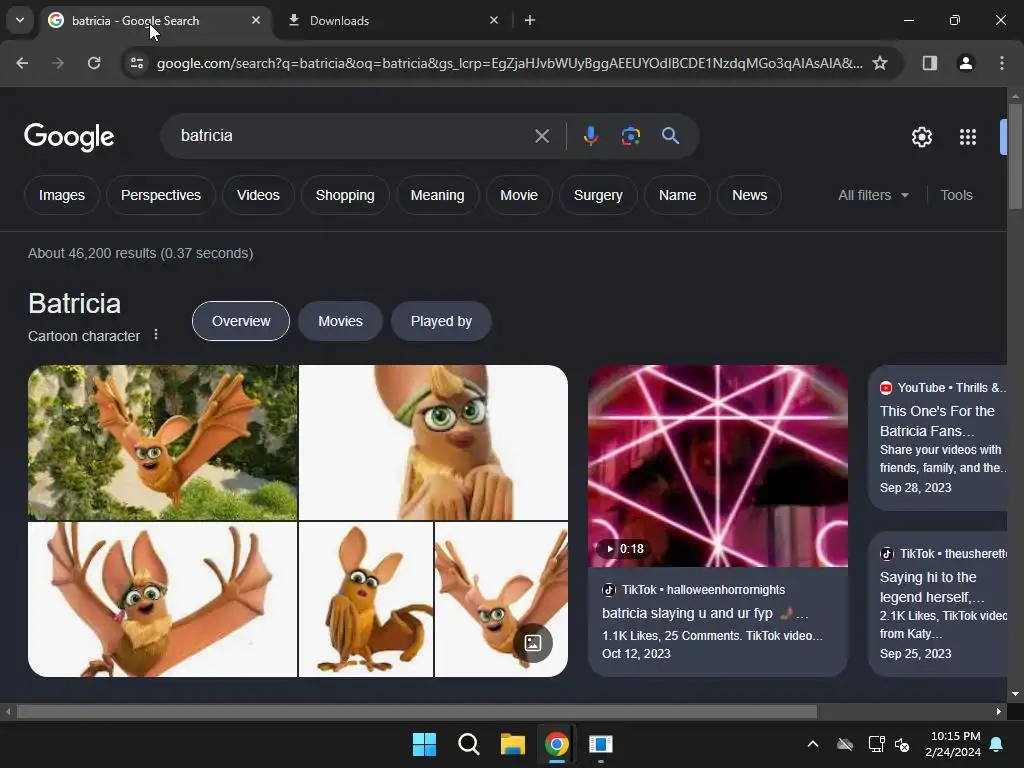Screen dimensions: 1024x768
Task: Open the Google apps grid
Action: [x=968, y=137]
